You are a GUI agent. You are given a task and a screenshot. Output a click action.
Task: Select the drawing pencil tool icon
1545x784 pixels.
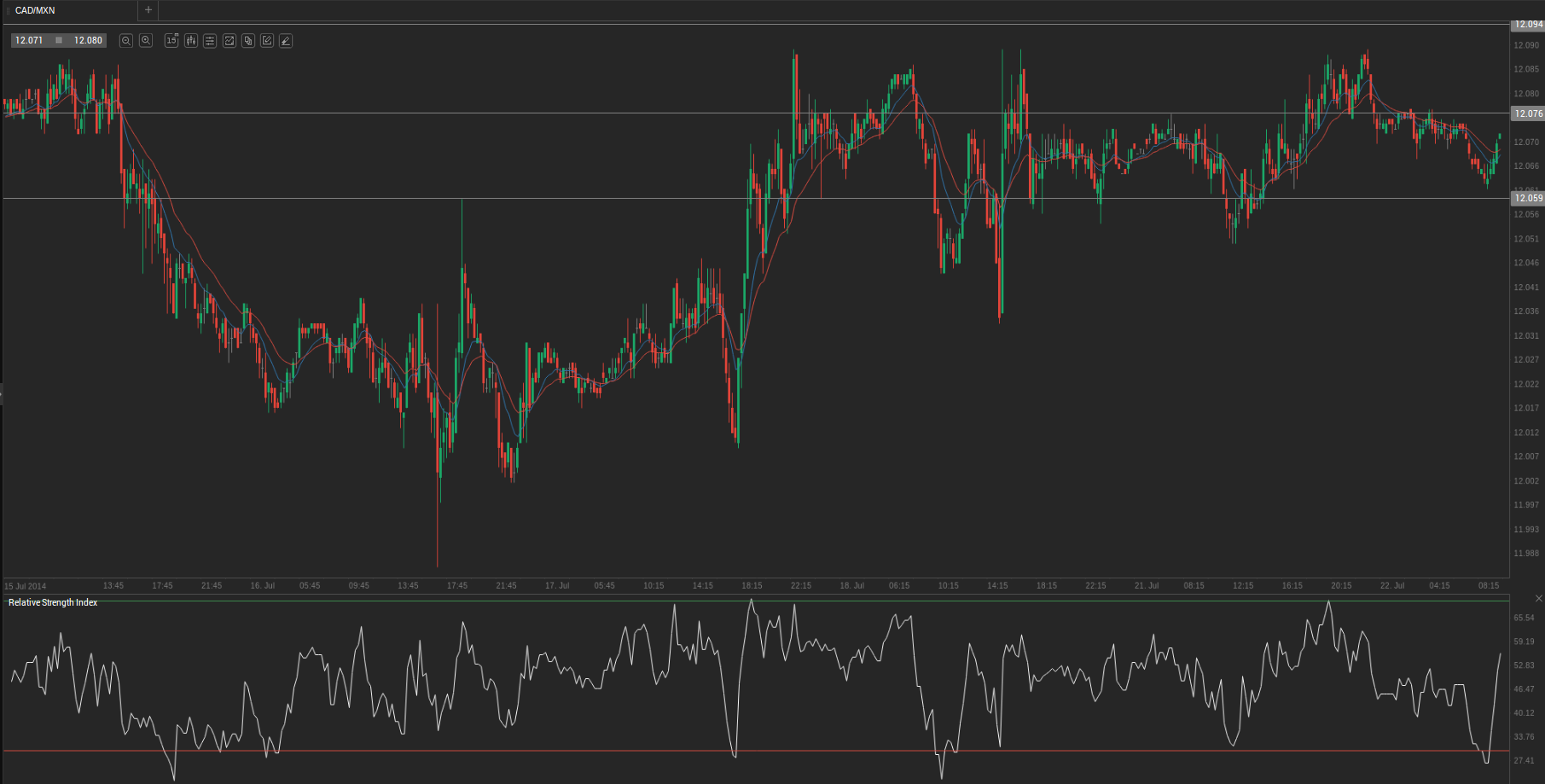[286, 40]
